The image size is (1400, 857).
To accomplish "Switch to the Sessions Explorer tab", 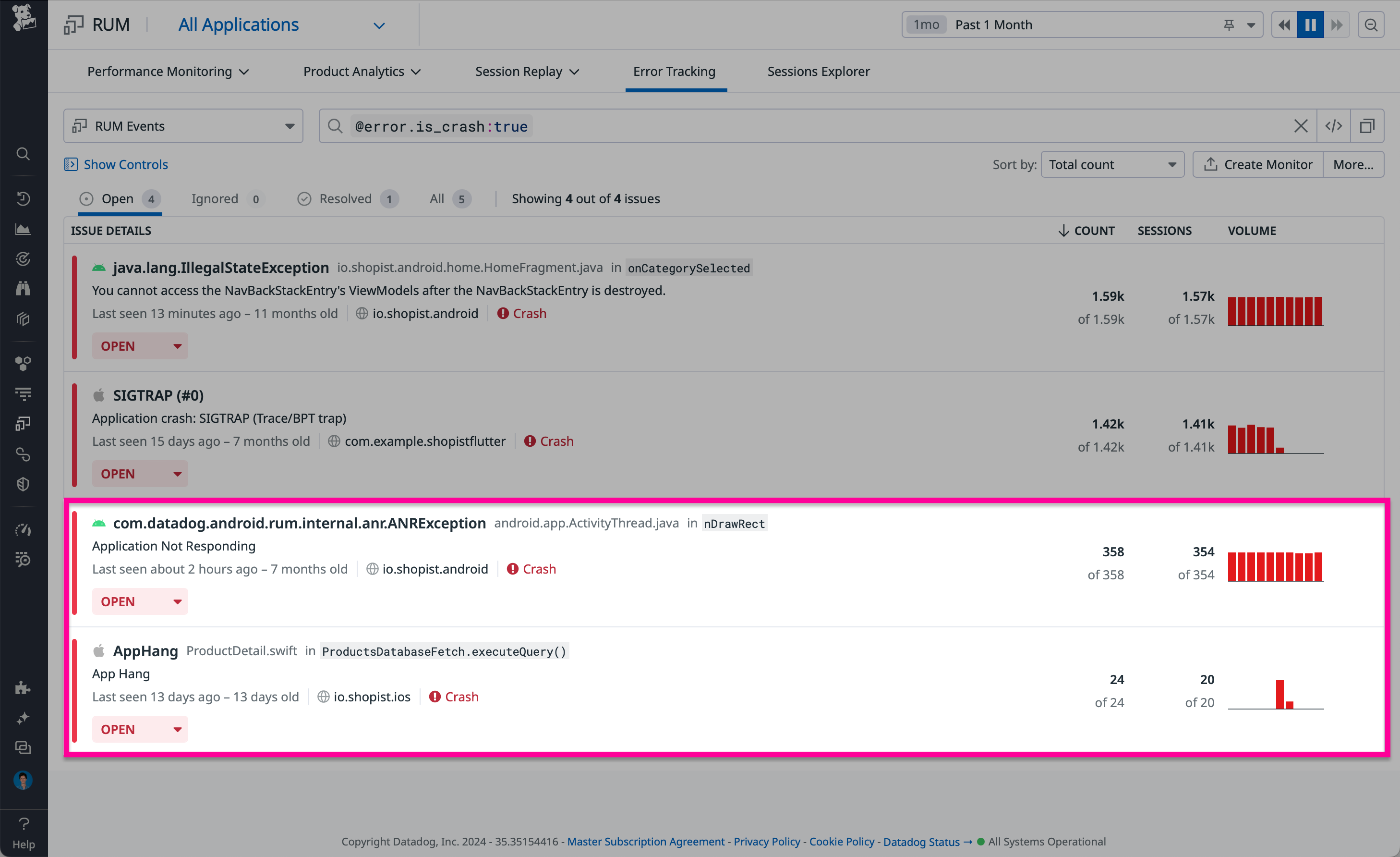I will [818, 71].
